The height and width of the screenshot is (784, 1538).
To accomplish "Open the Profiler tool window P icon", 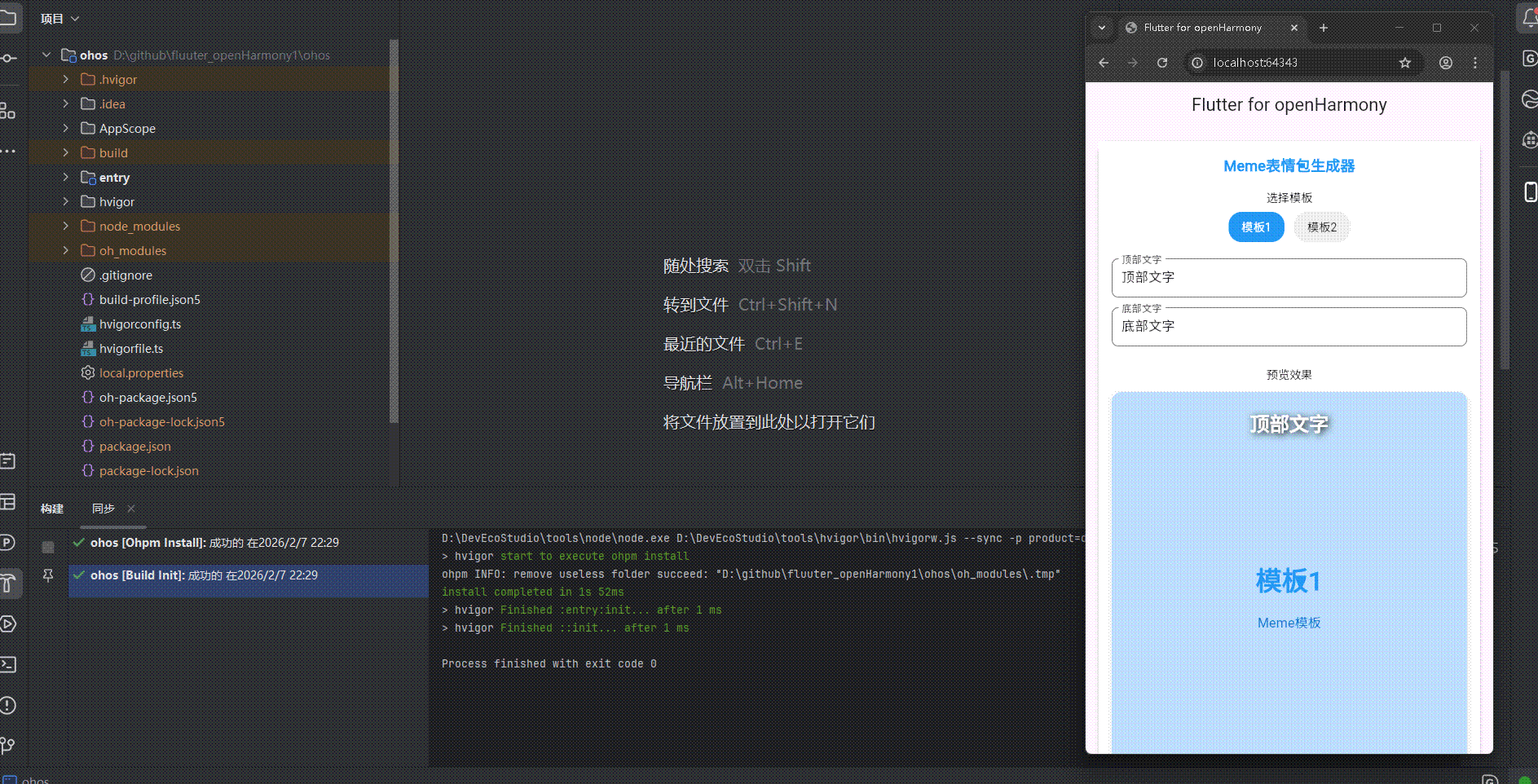I will click(x=8, y=542).
